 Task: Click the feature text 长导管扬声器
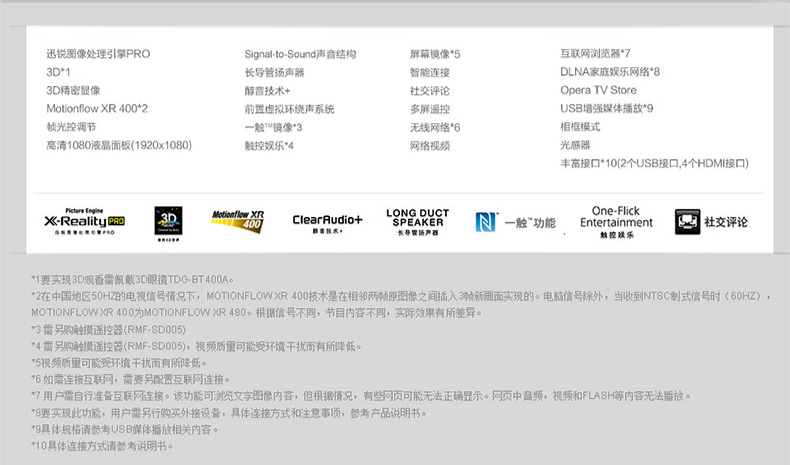[x=275, y=73]
